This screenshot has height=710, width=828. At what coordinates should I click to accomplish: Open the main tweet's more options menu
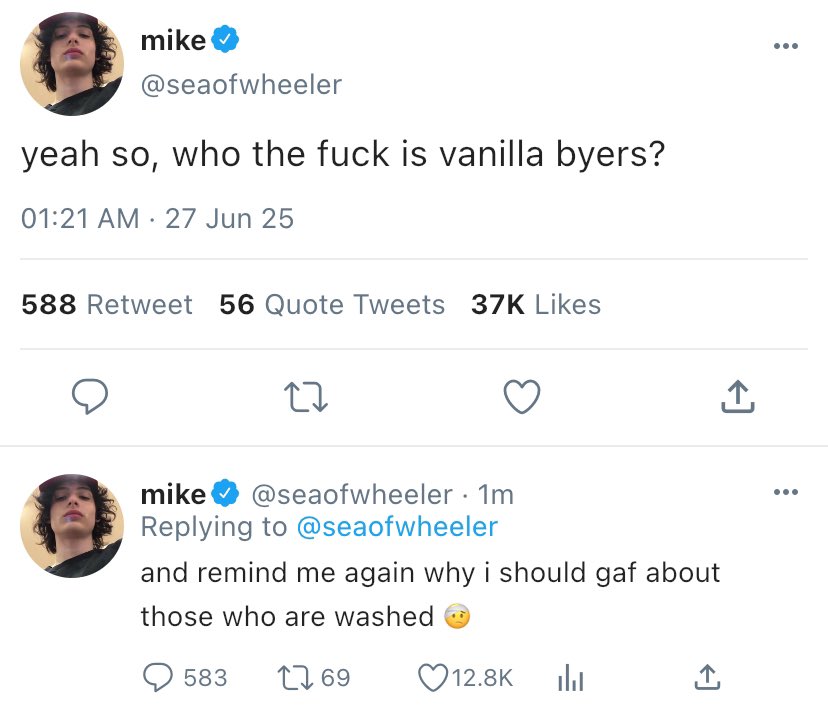(x=786, y=47)
